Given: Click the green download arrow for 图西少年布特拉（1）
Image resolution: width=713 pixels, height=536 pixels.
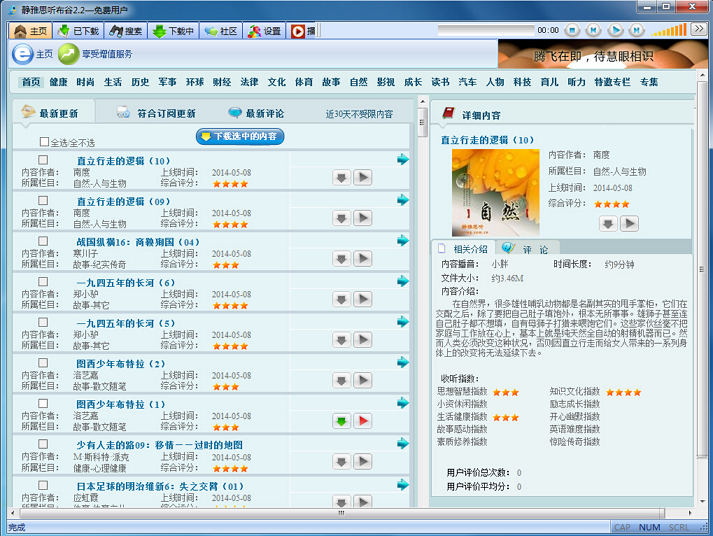Looking at the screenshot, I should pyautogui.click(x=342, y=421).
